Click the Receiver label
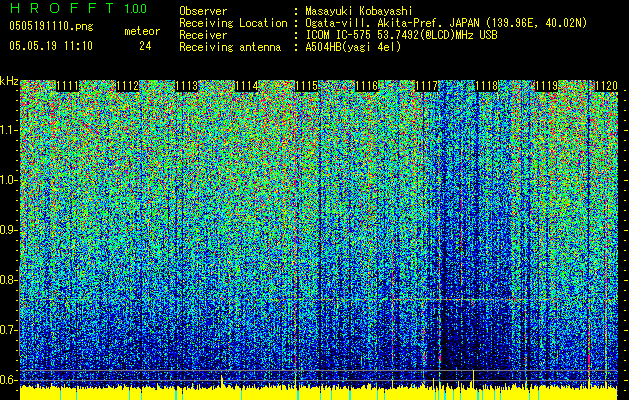The image size is (629, 400). pyautogui.click(x=203, y=35)
